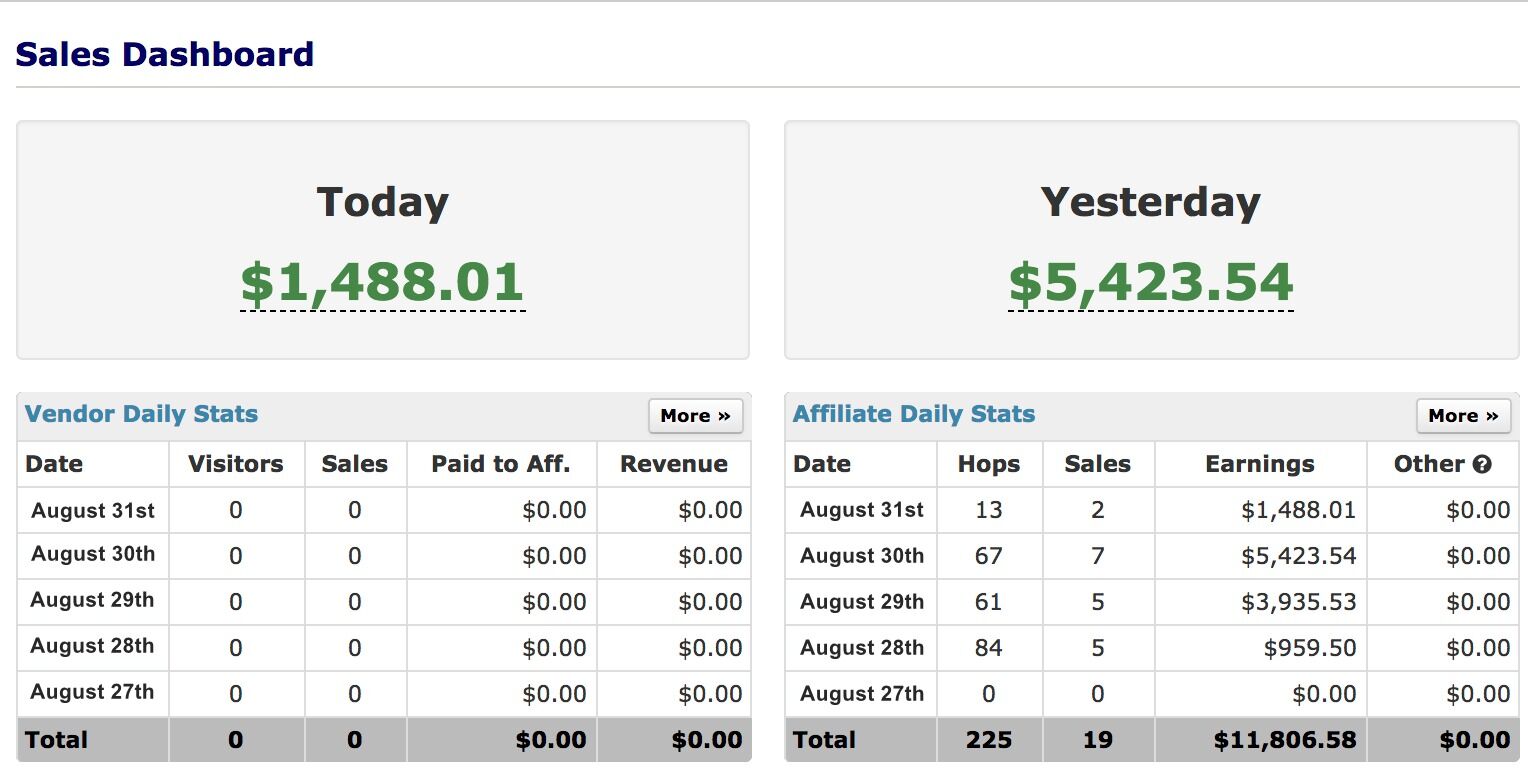Click August 30th in Affiliate table
This screenshot has width=1528, height=782.
(x=862, y=556)
